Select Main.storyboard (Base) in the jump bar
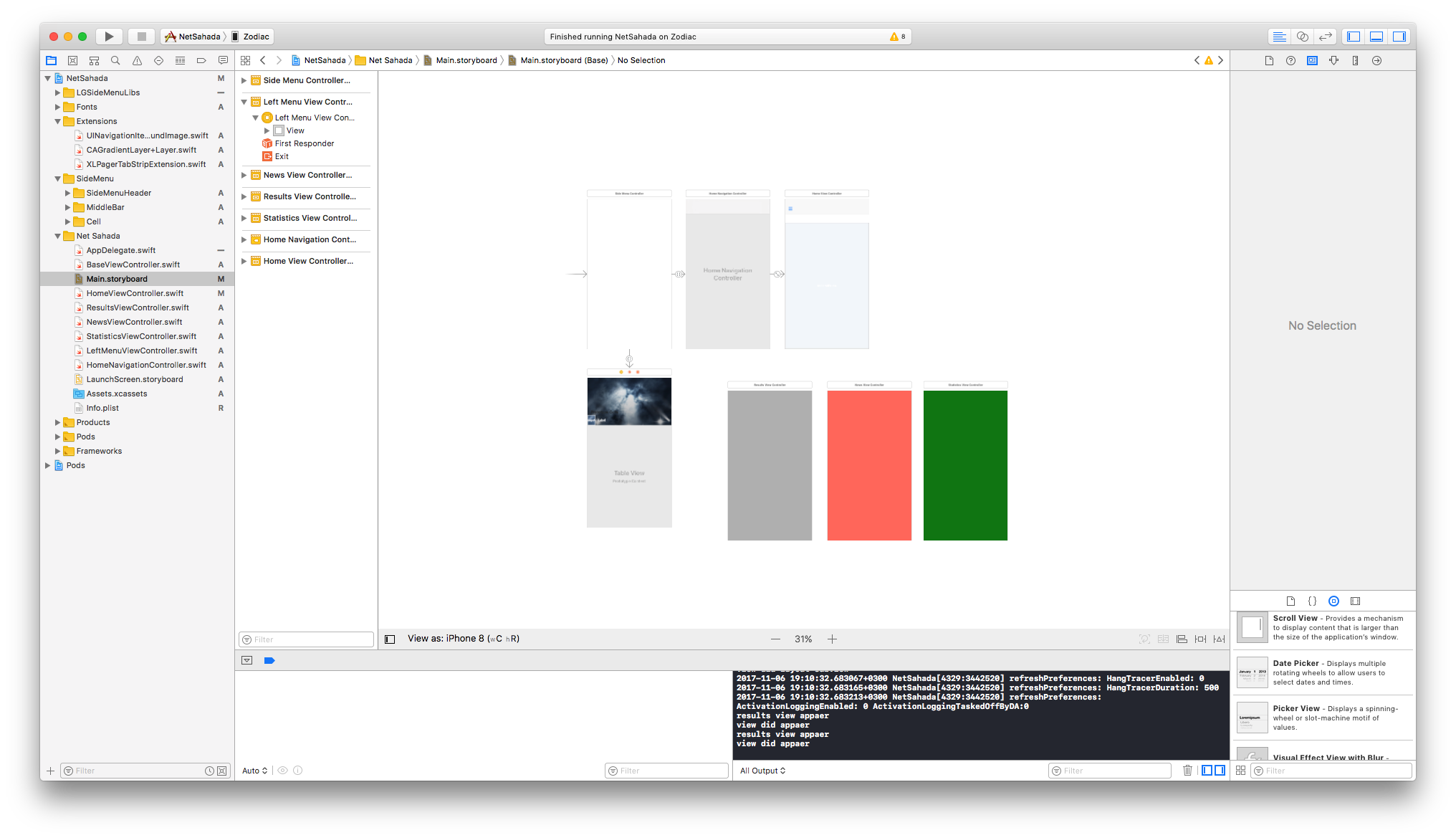1456x838 pixels. click(557, 61)
